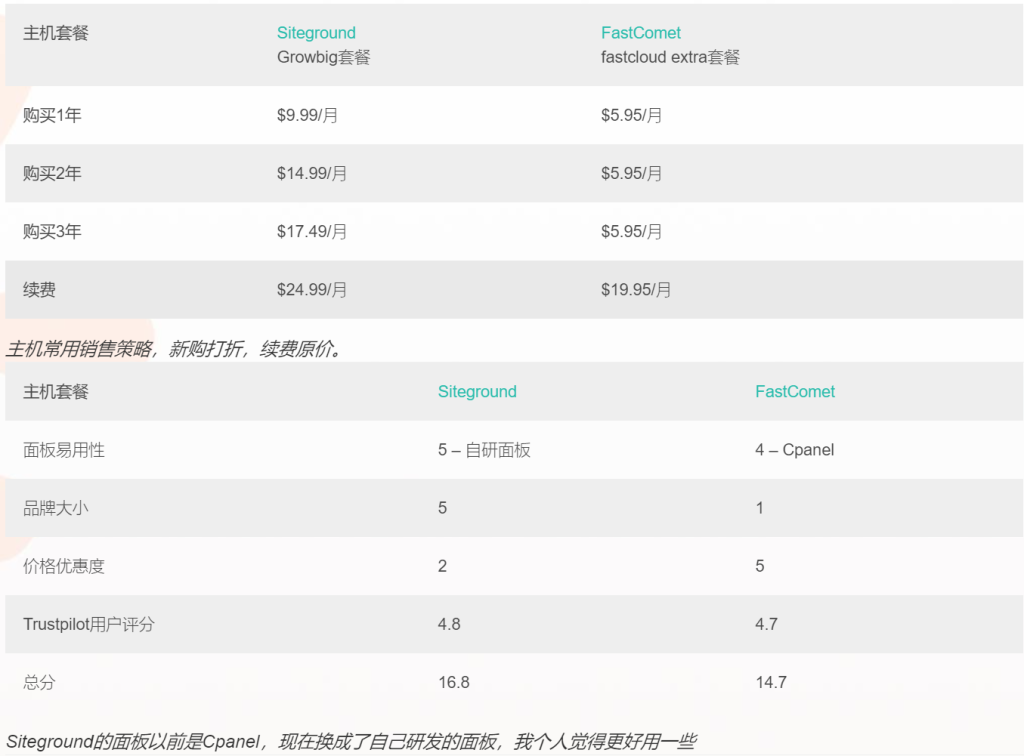
Task: Click the 面板易用性 row label
Action: click(64, 450)
